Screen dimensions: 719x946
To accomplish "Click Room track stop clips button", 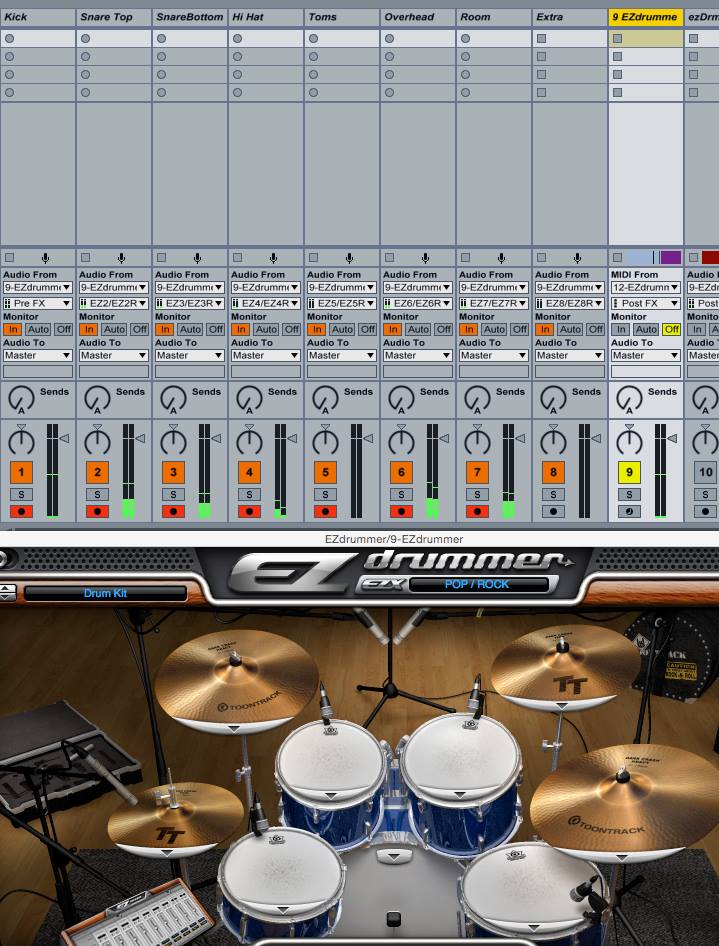I will tap(465, 258).
